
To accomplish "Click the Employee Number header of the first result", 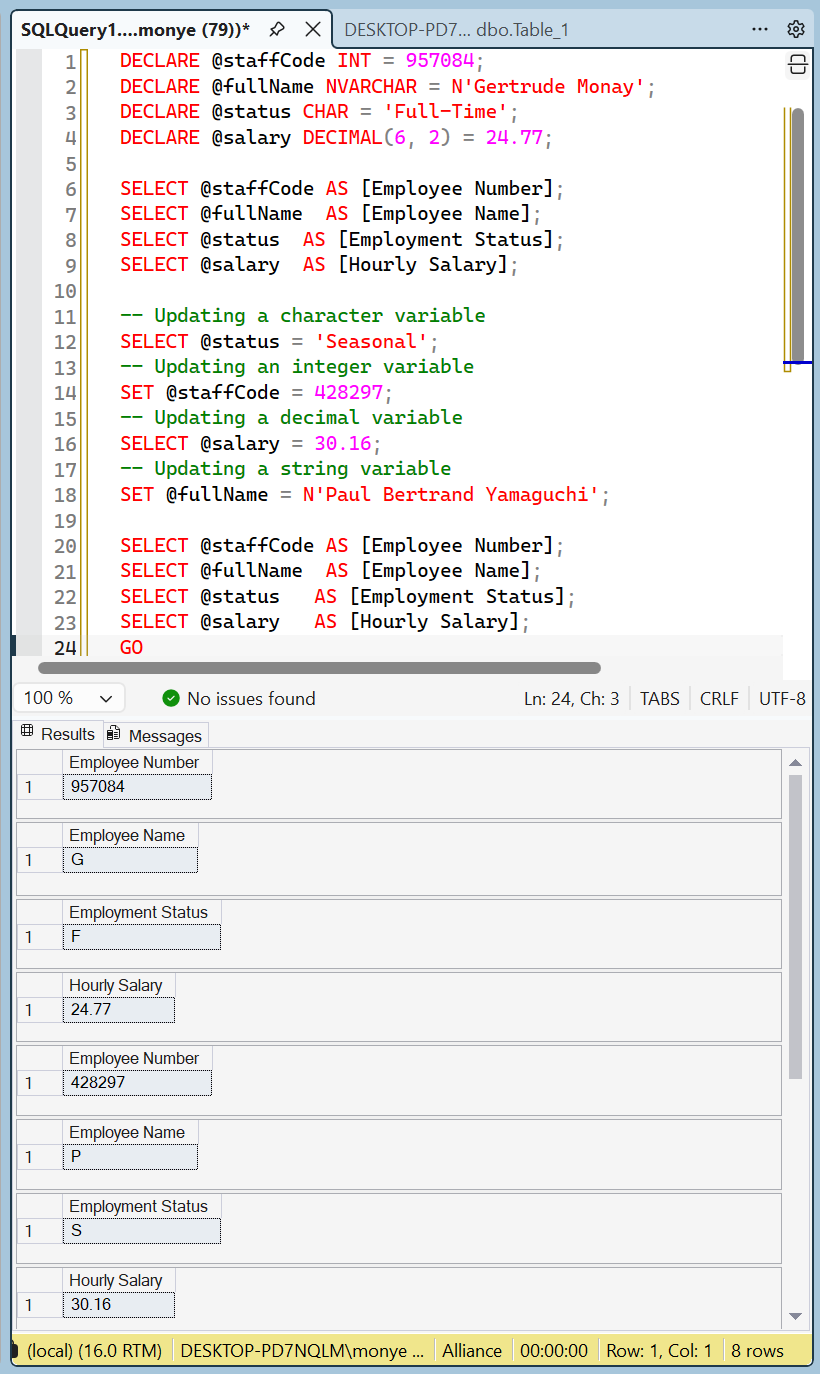I will [x=138, y=762].
